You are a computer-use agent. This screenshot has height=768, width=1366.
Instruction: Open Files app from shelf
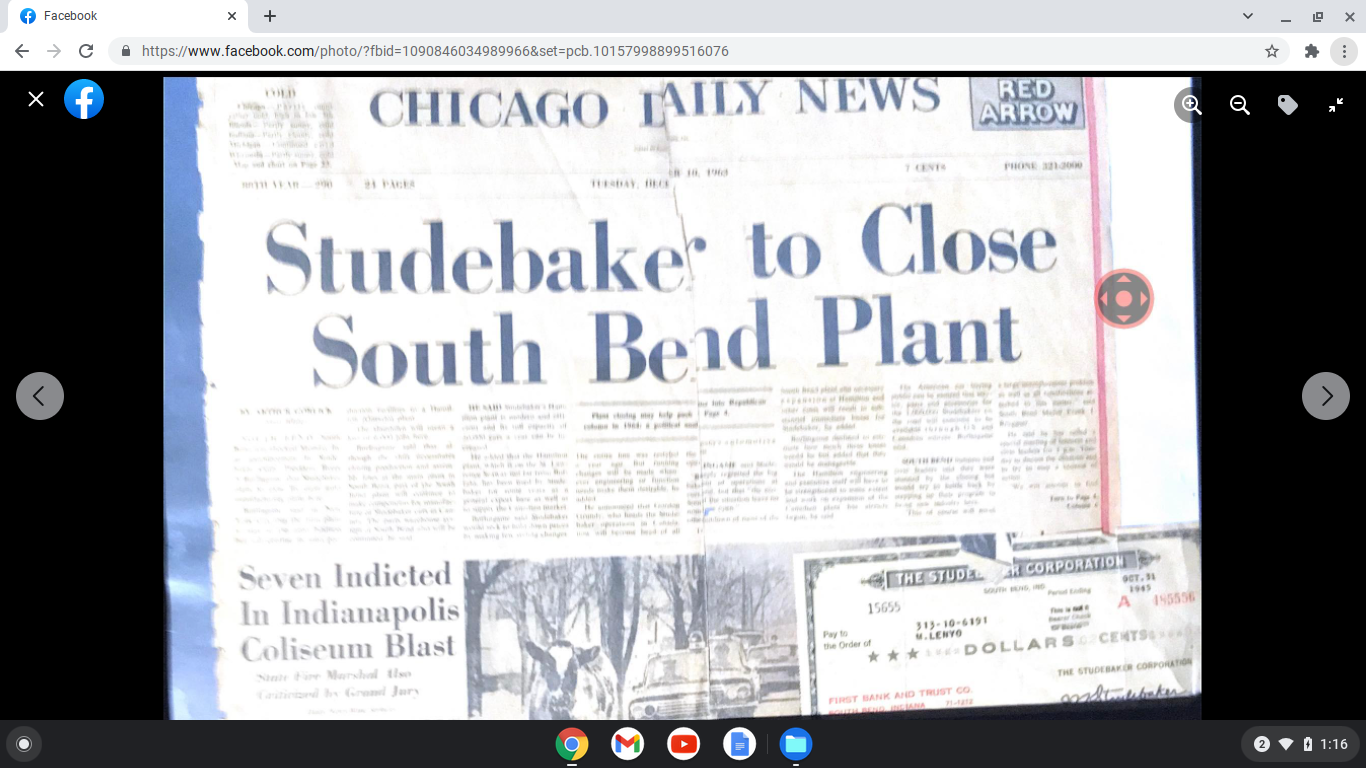tap(796, 744)
